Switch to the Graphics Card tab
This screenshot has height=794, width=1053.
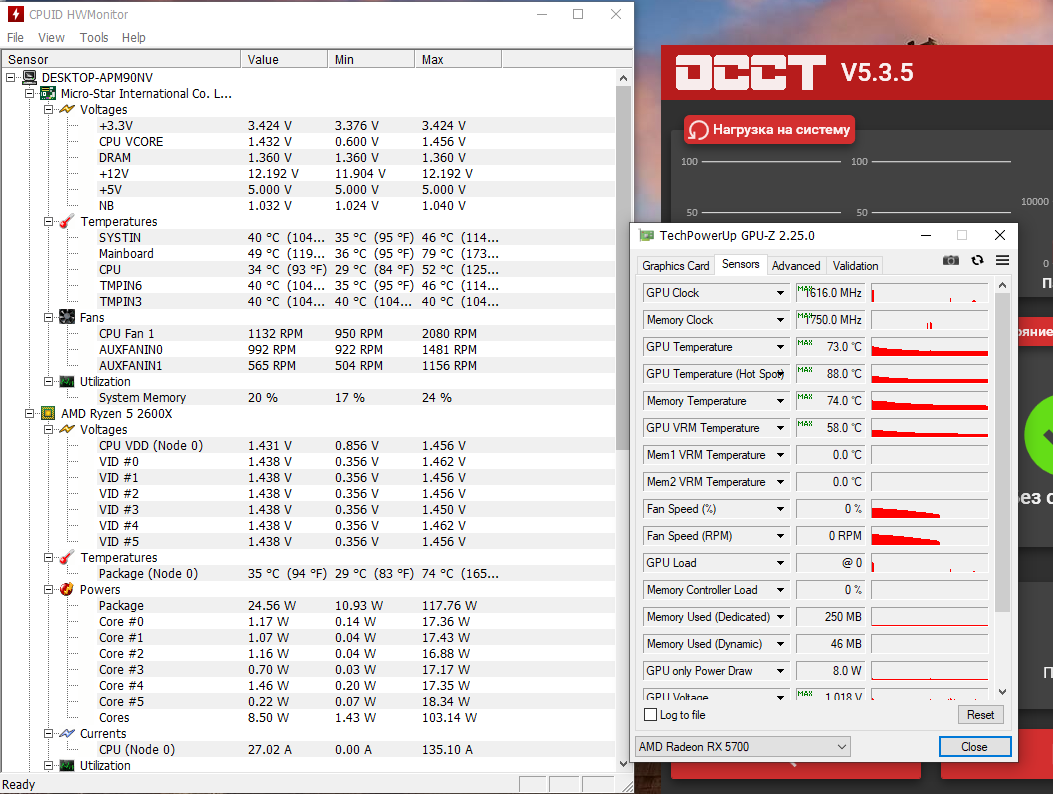(x=676, y=265)
